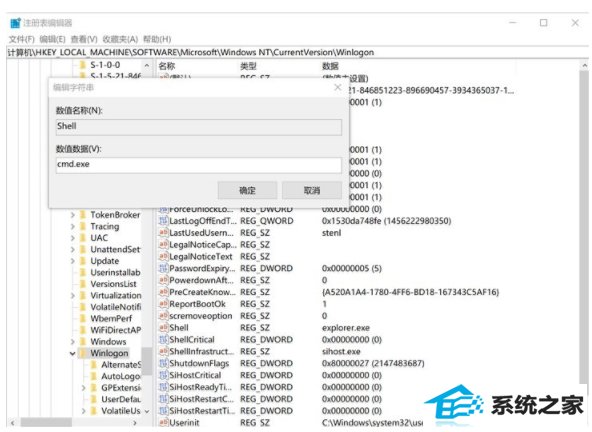Expand the TokenBroker tree node
Image resolution: width=592 pixels, height=432 pixels.
(x=72, y=215)
